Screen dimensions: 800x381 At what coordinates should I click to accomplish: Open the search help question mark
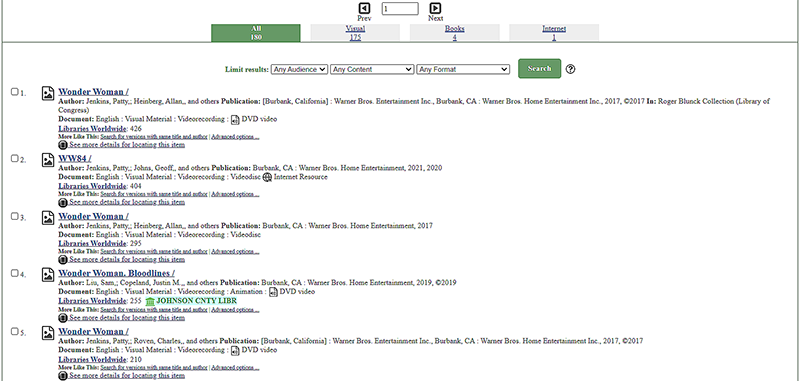click(x=570, y=69)
